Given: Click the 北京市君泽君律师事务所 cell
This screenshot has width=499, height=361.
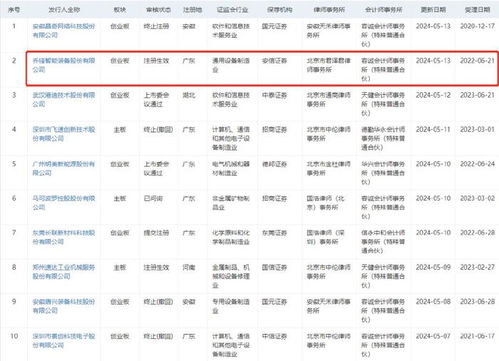Looking at the screenshot, I should [328, 65].
